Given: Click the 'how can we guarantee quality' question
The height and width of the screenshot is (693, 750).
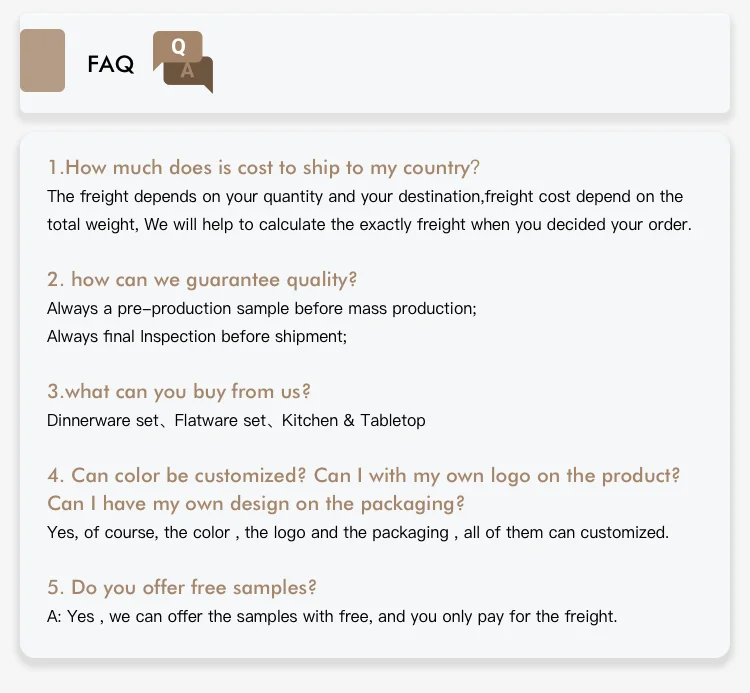Looking at the screenshot, I should coord(202,279).
